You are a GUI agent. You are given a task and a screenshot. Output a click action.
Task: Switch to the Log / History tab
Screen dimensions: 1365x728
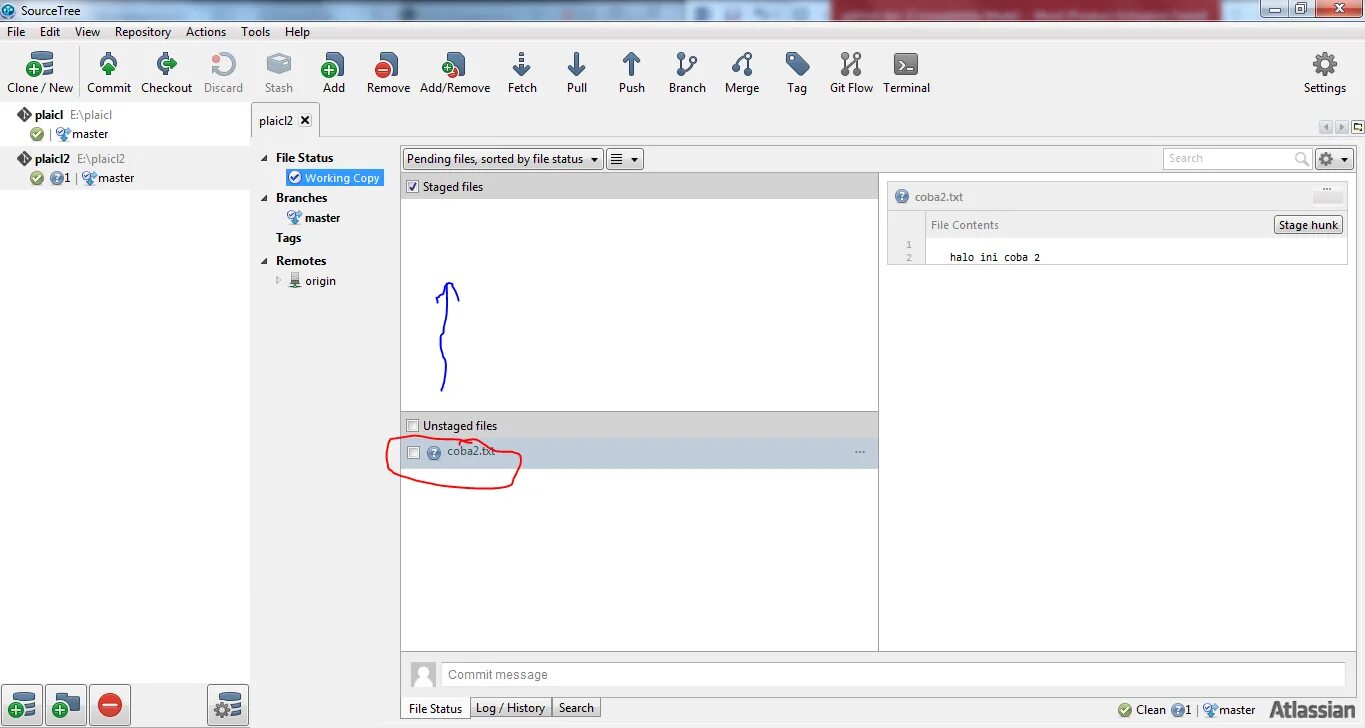click(x=510, y=708)
